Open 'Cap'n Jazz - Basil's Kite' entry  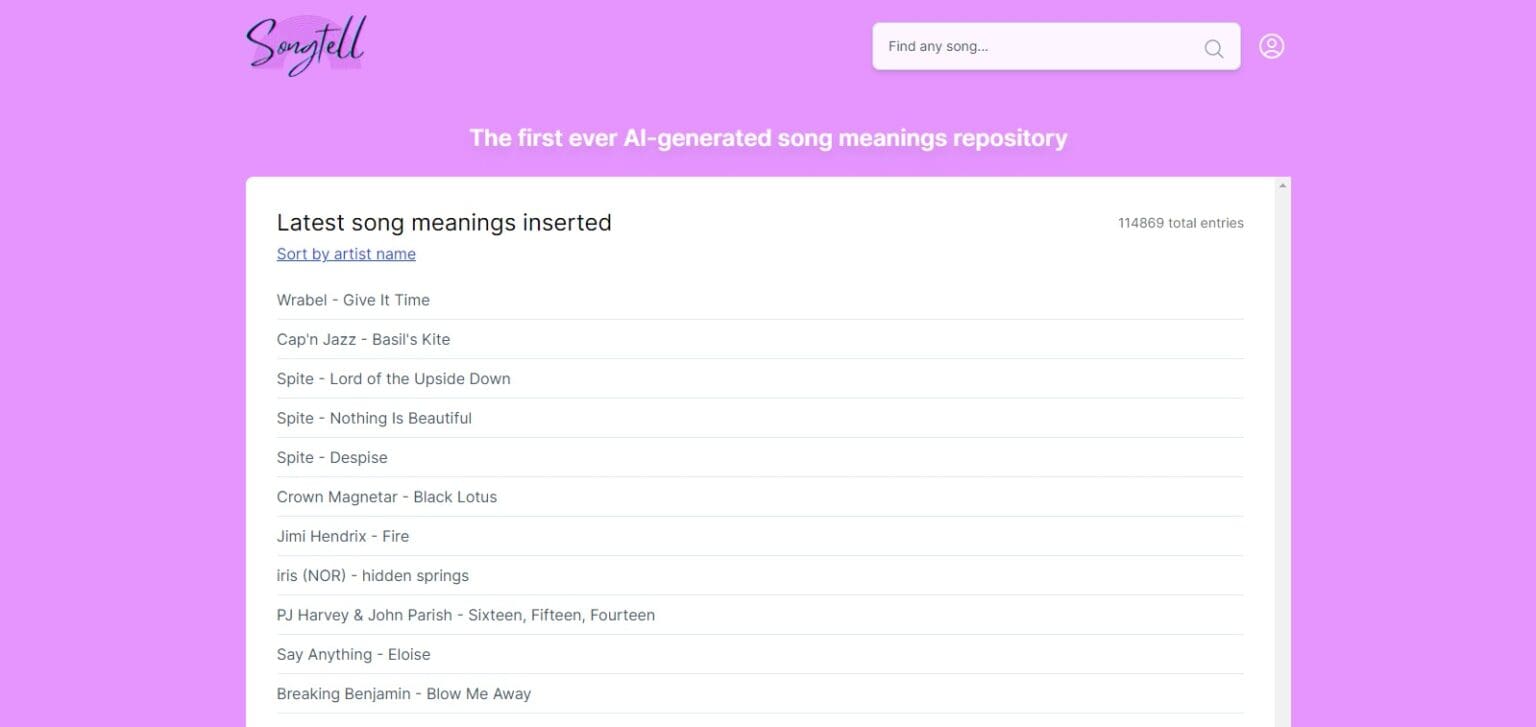[x=363, y=339]
